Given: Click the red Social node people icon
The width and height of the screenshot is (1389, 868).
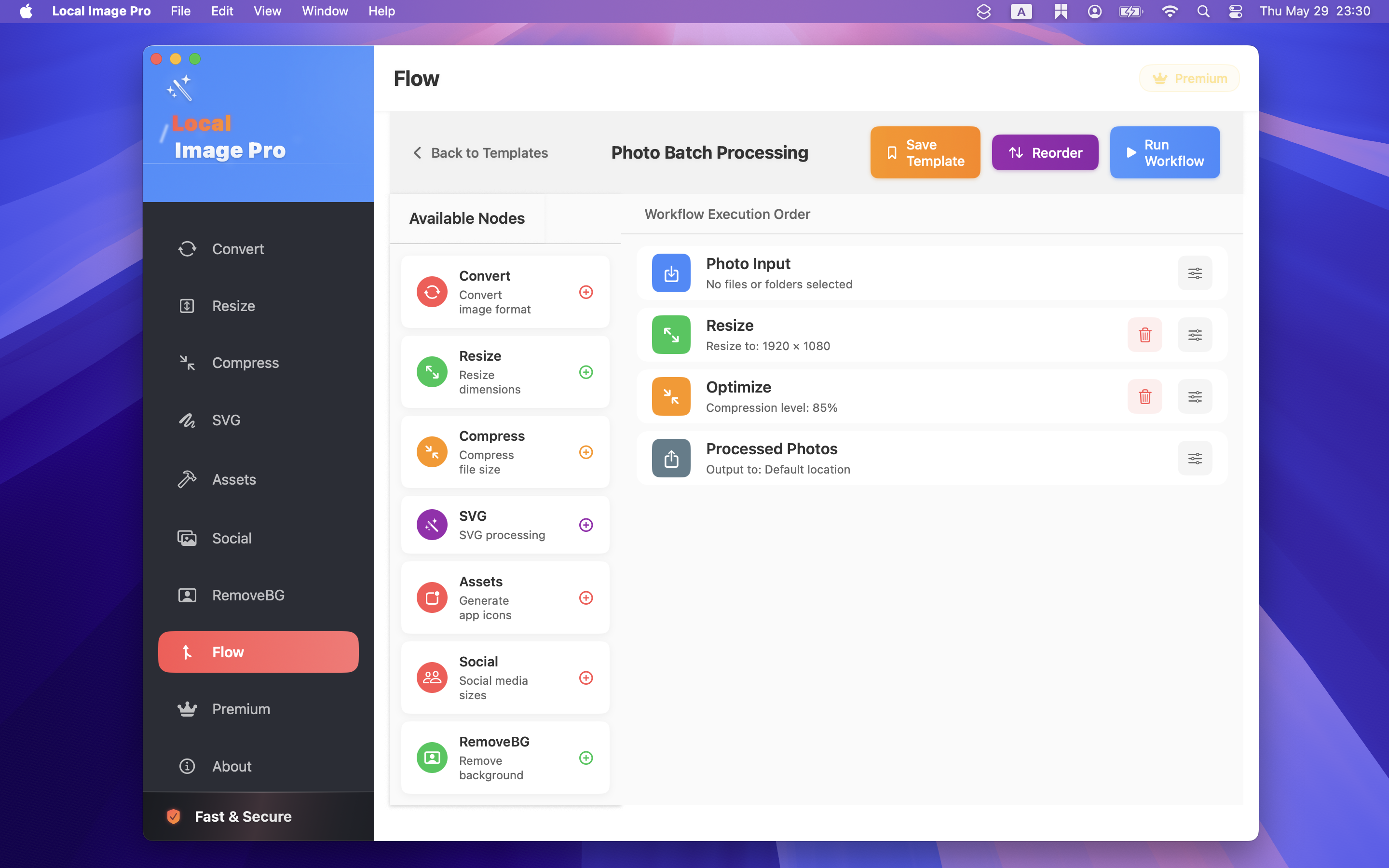Looking at the screenshot, I should (432, 678).
